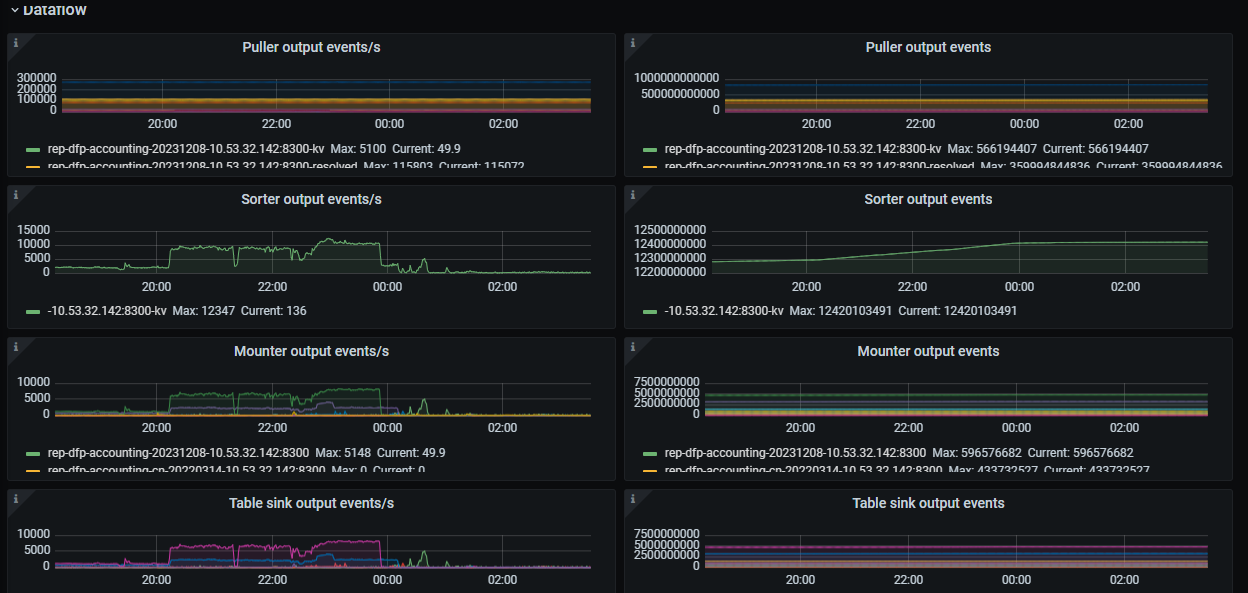Open Table sink output events/s title menu
1248x593 pixels.
311,503
